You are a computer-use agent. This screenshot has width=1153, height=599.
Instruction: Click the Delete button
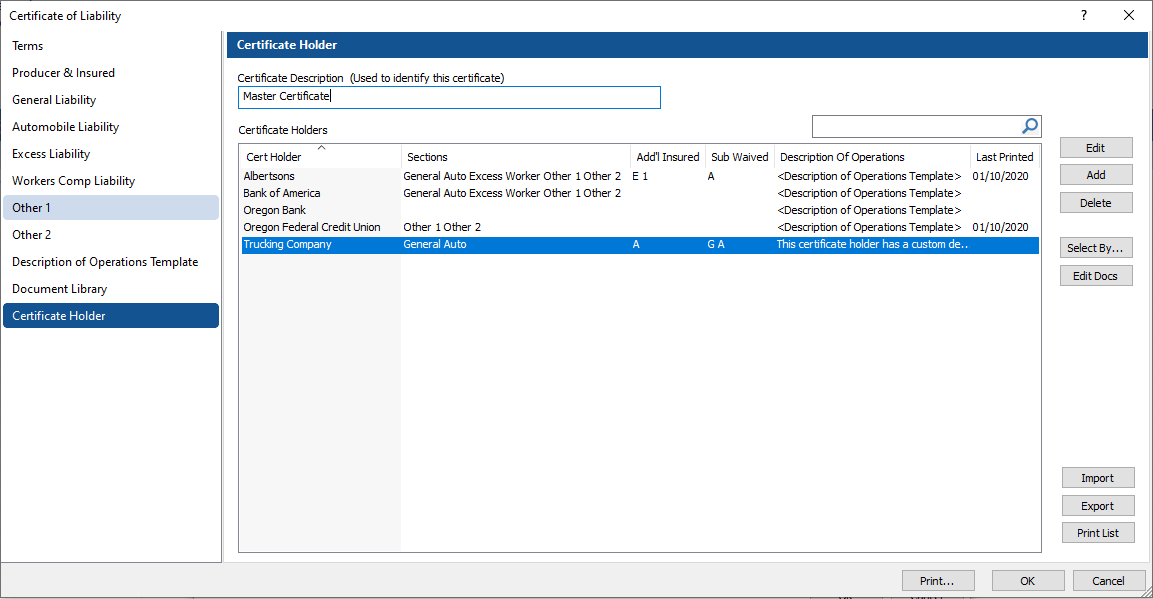[x=1096, y=203]
